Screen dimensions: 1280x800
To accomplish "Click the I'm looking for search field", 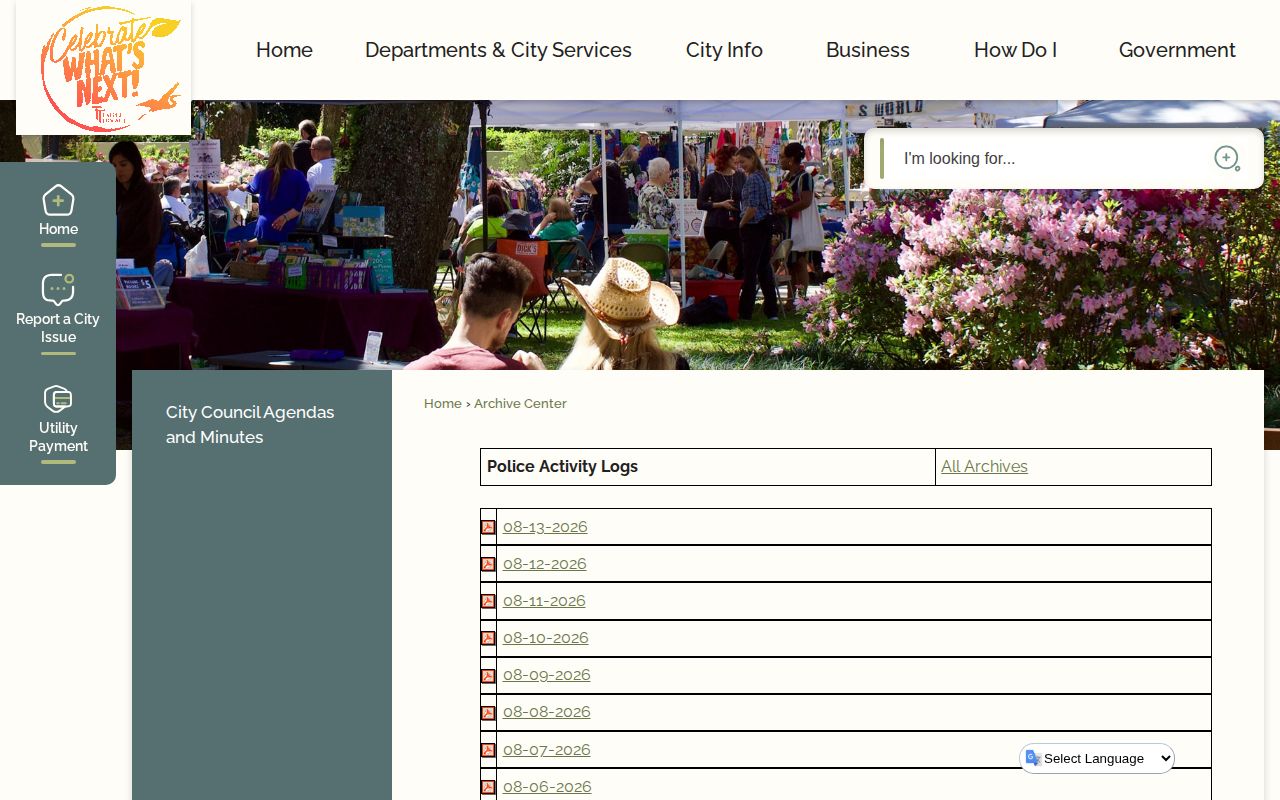I will pyautogui.click(x=1050, y=158).
